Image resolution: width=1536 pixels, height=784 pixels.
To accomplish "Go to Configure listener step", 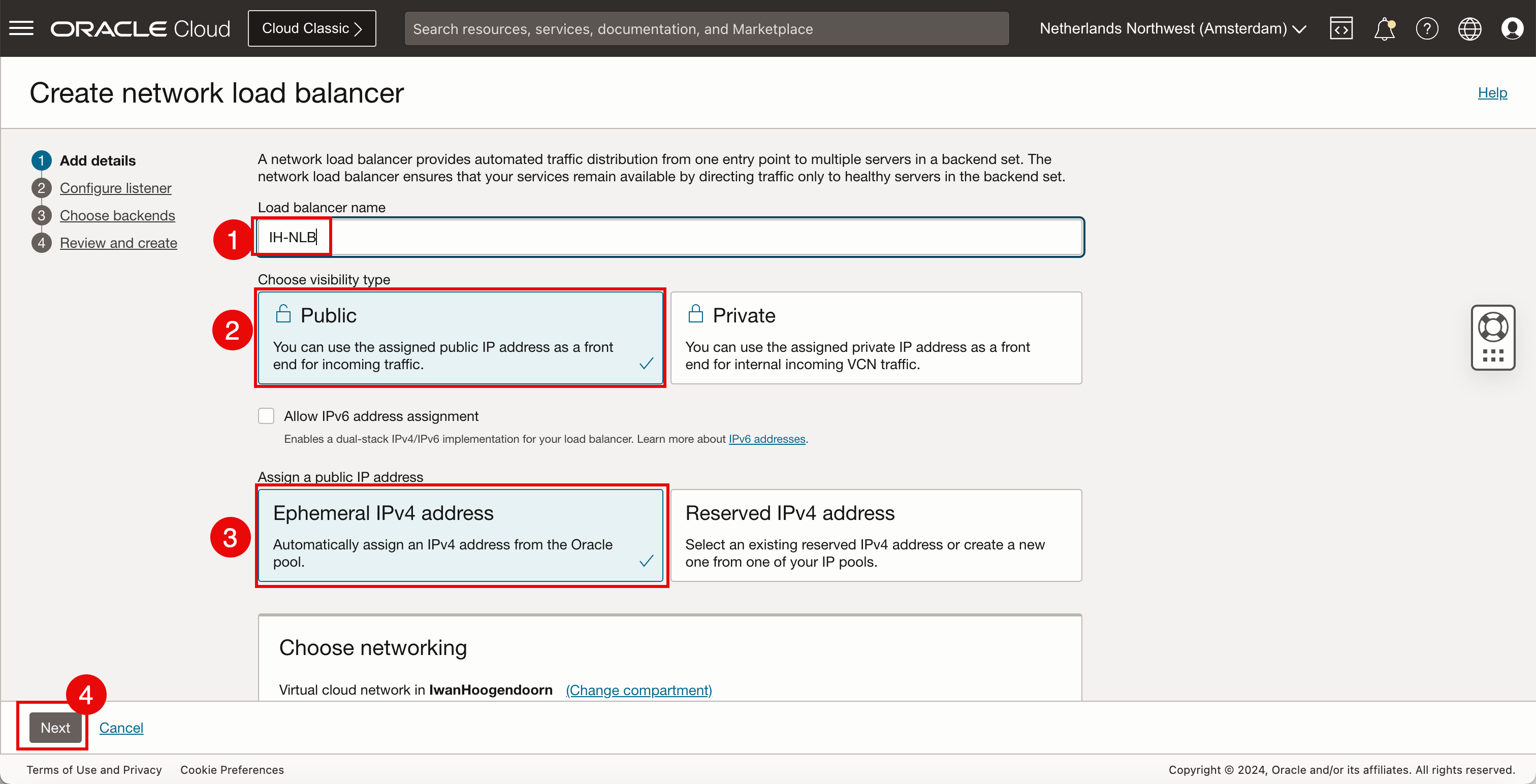I will coord(116,188).
